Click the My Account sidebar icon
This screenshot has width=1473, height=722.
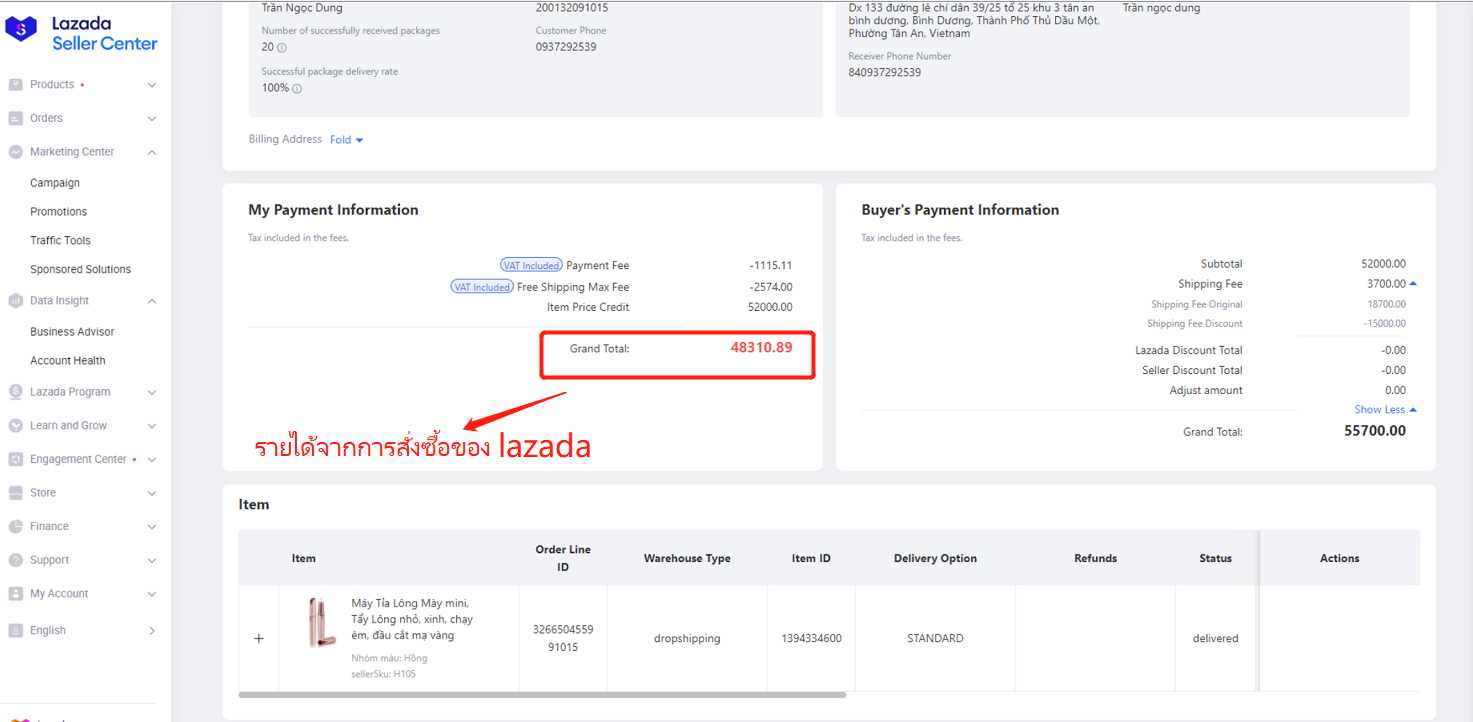coord(15,594)
